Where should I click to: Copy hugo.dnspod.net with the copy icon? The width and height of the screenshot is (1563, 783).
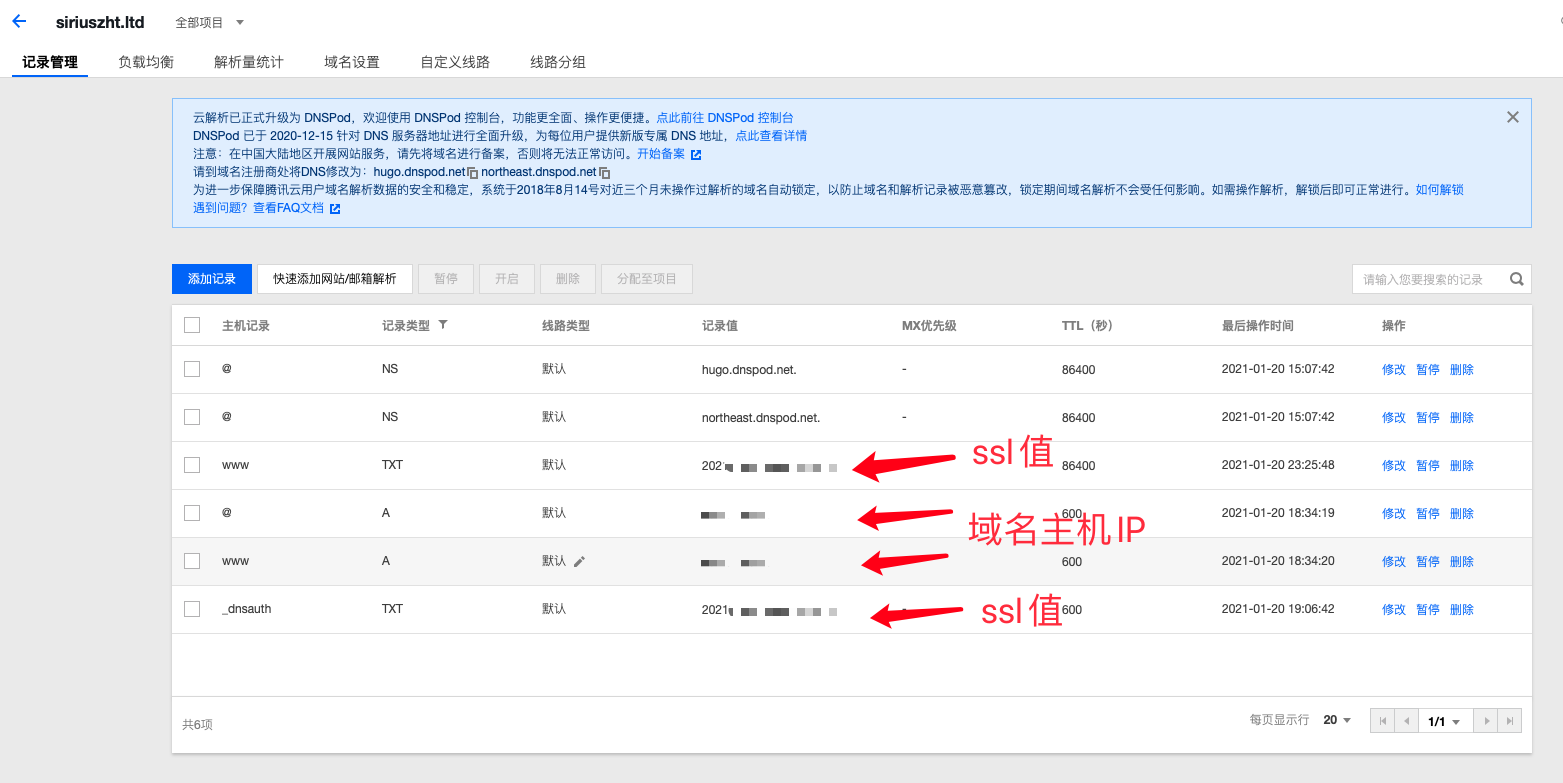(x=473, y=173)
